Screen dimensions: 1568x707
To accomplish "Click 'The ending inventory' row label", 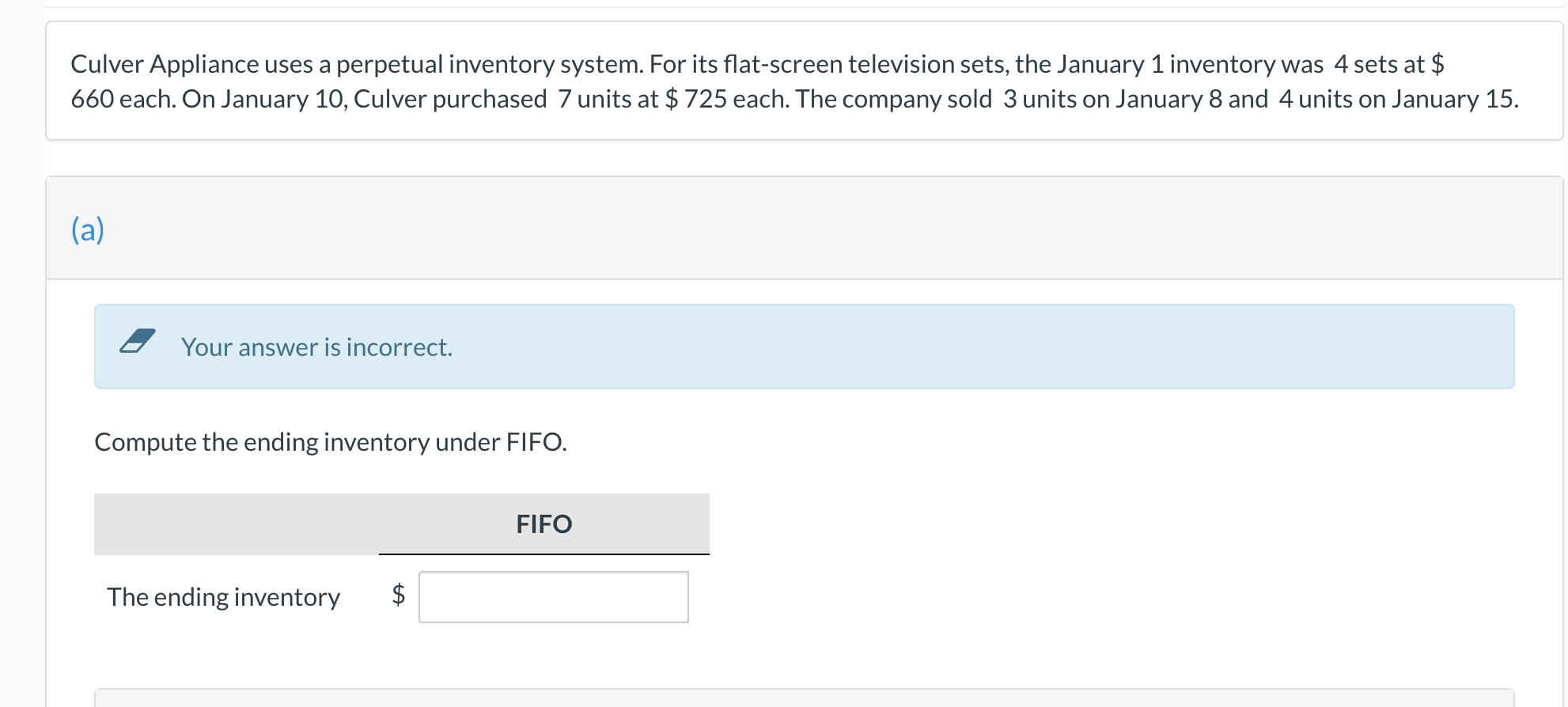I will point(224,597).
